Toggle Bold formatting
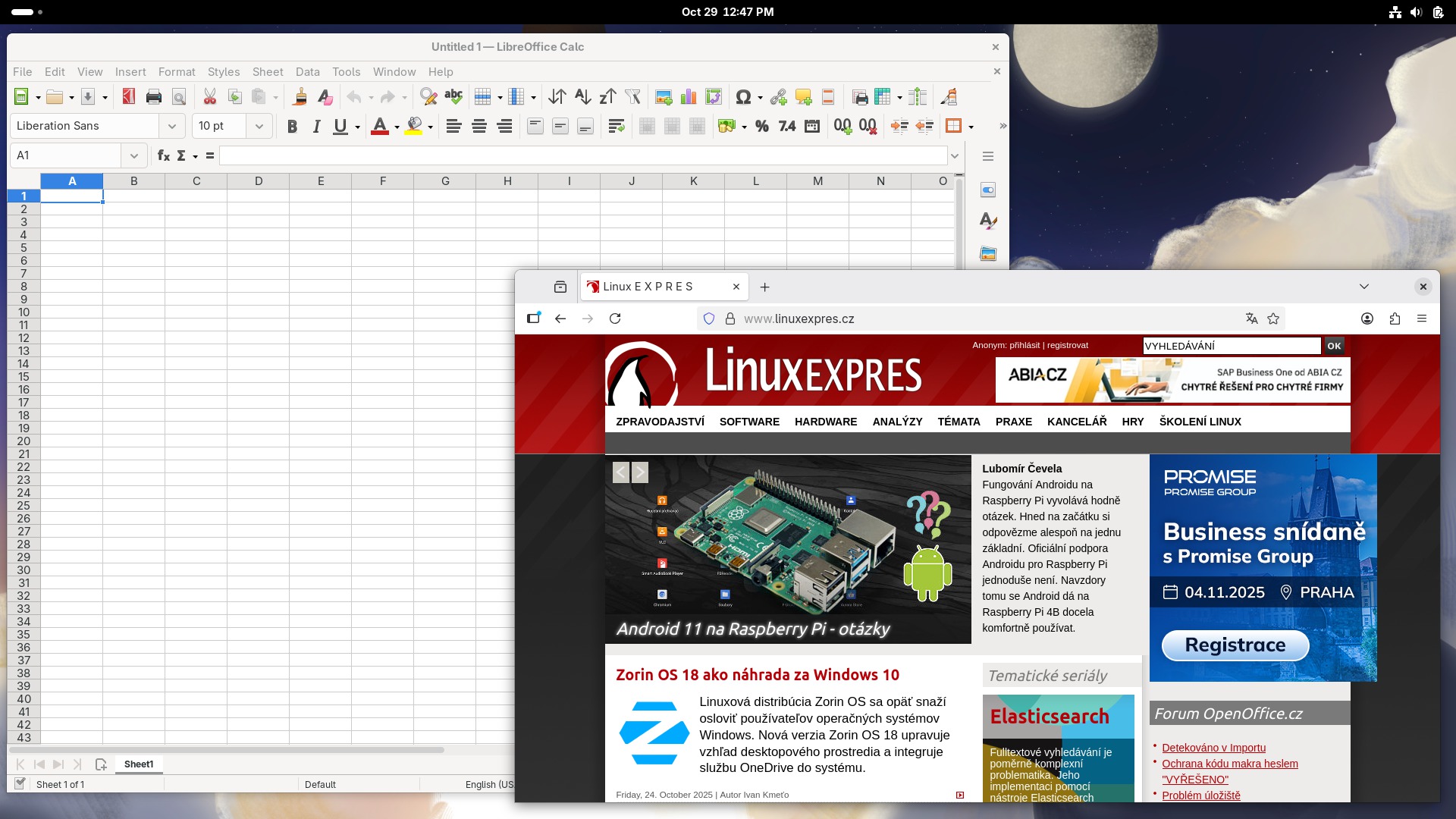 292,127
